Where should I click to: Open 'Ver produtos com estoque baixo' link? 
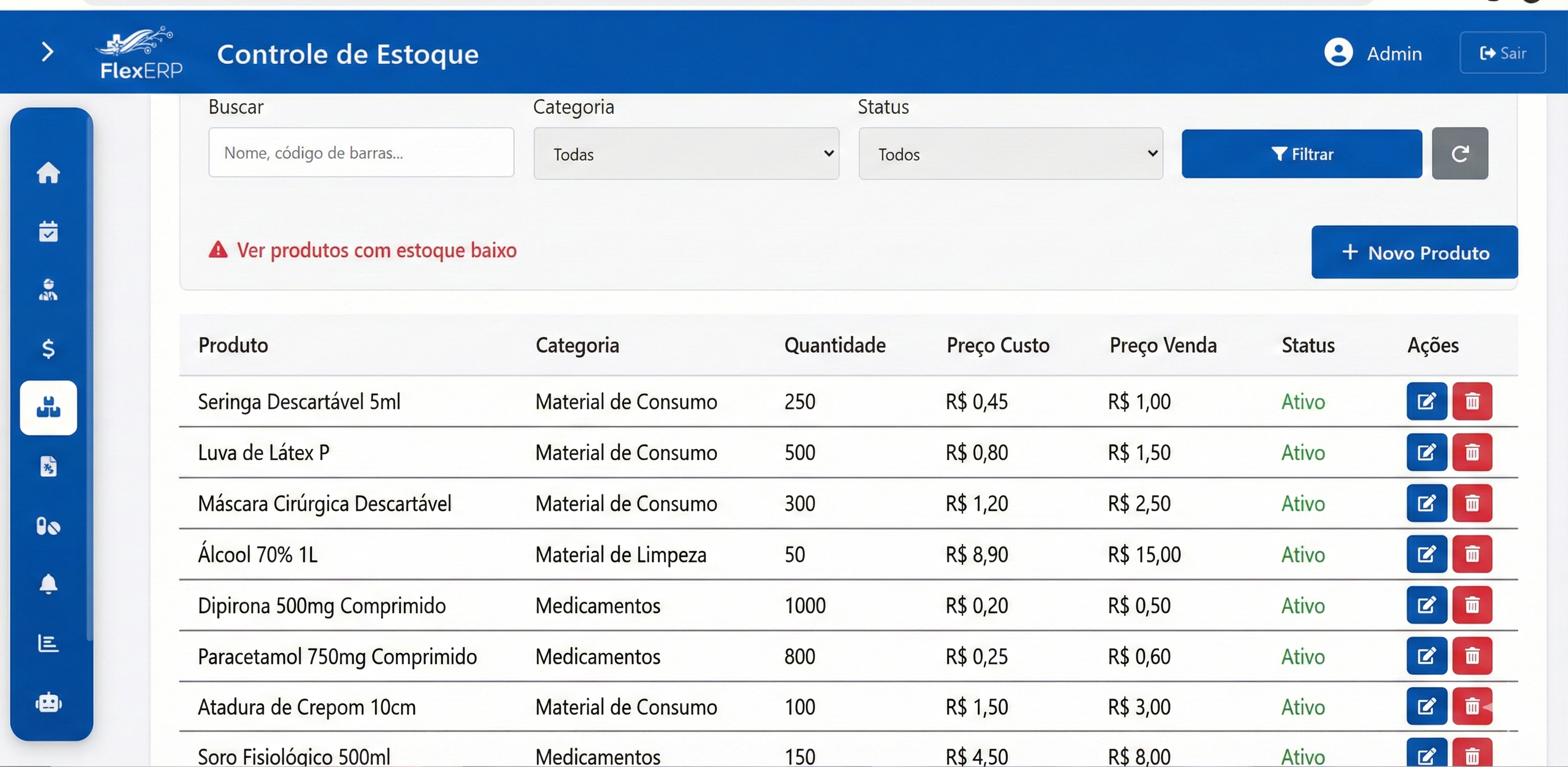point(377,250)
